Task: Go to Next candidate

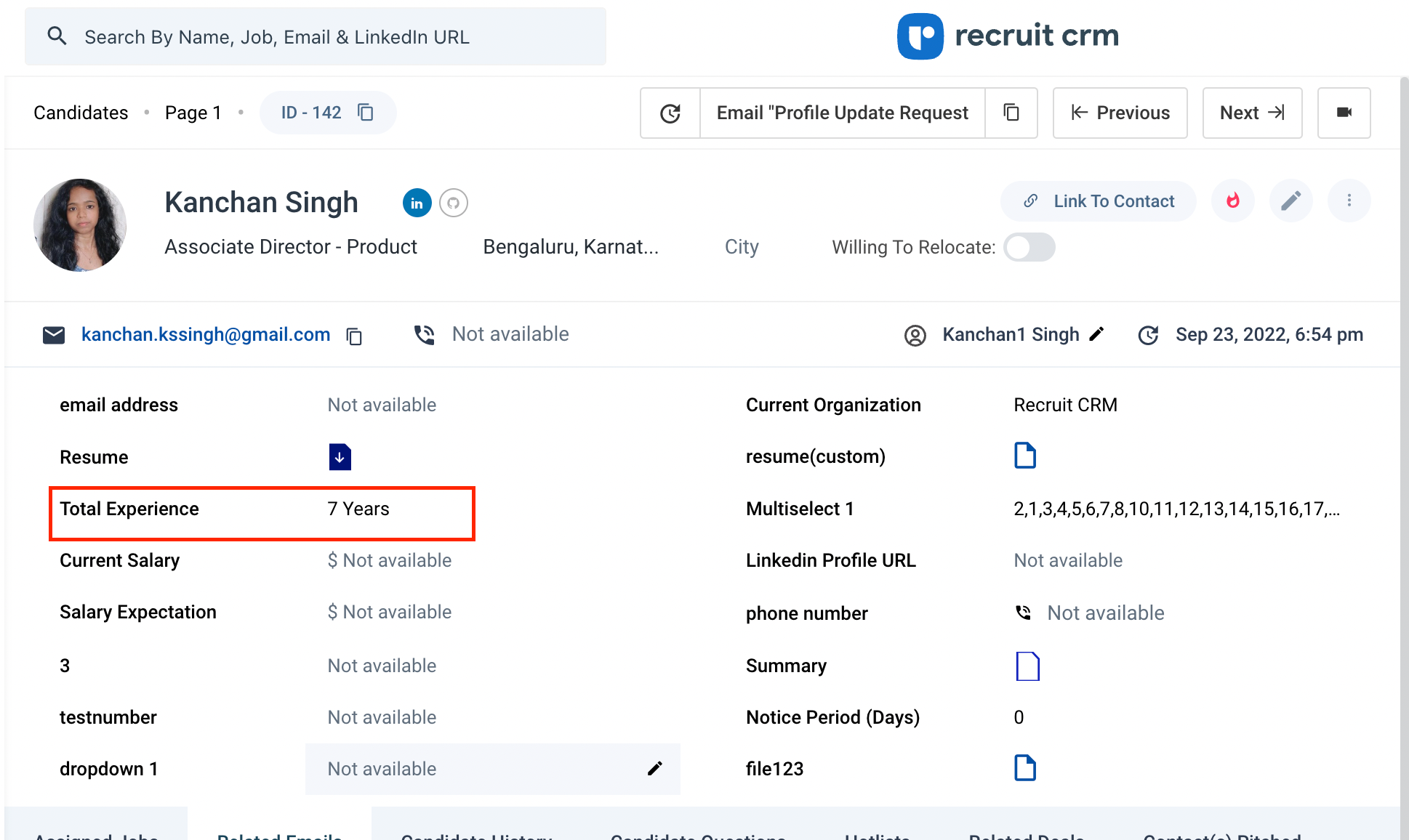Action: (x=1252, y=113)
